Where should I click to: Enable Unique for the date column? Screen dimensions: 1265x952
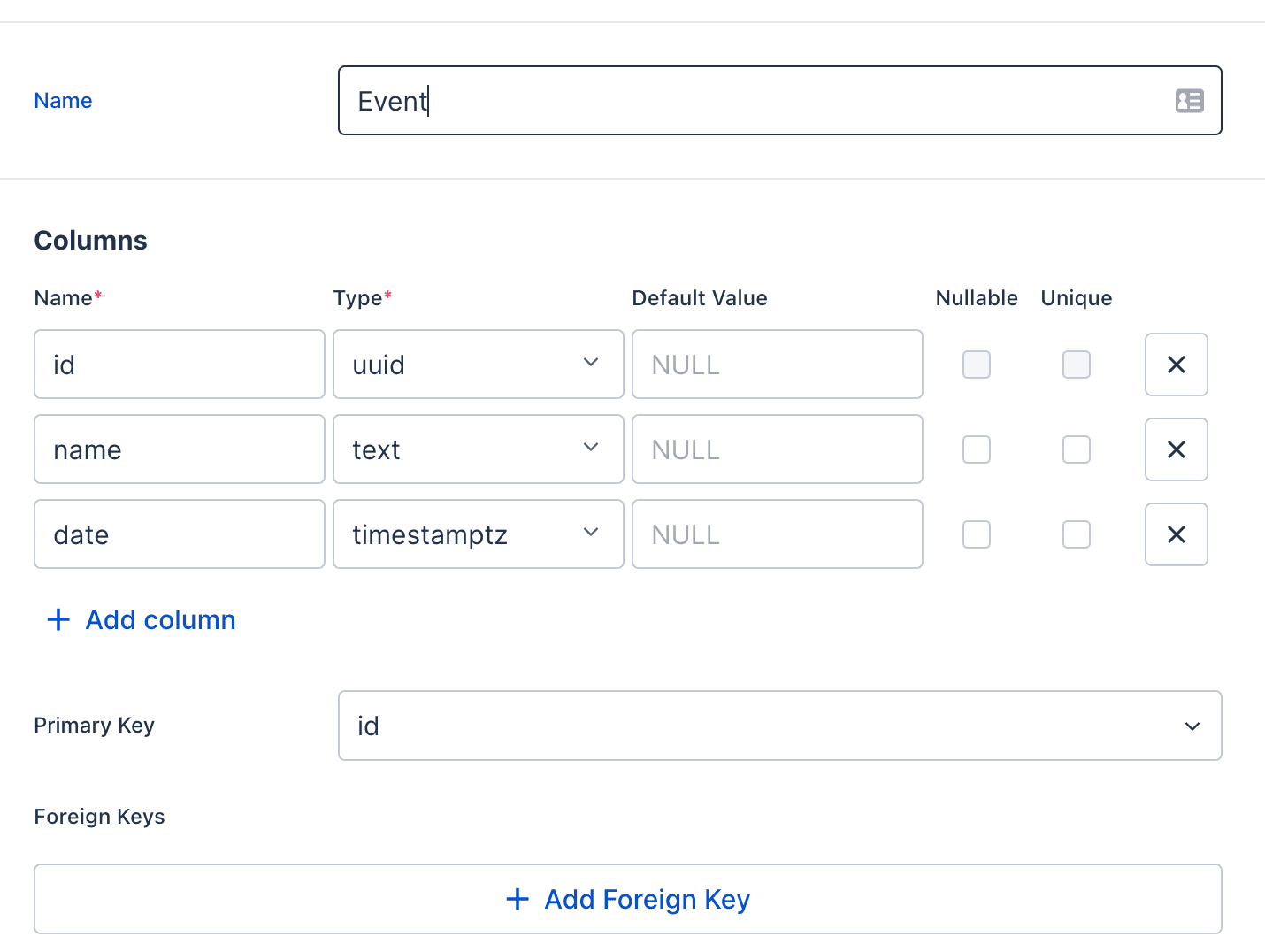(x=1076, y=534)
